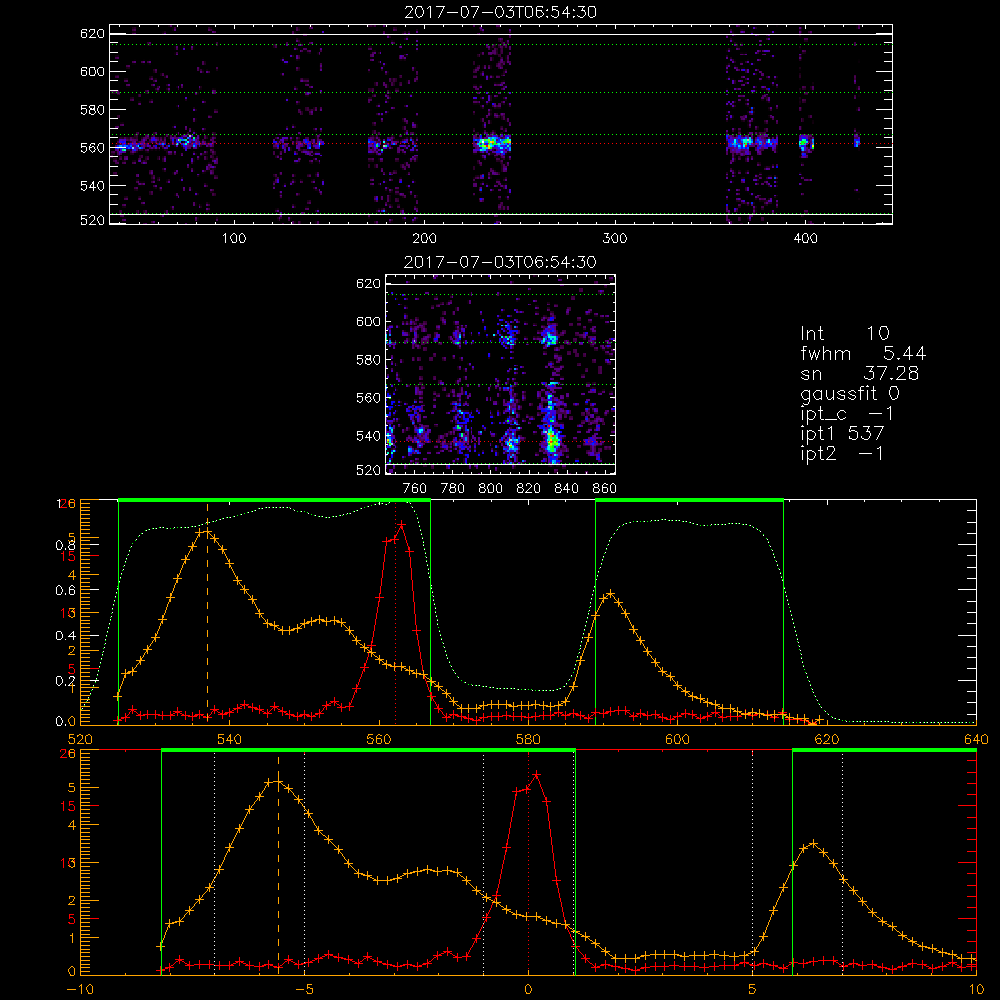Image resolution: width=1000 pixels, height=1000 pixels.
Task: Click brightest spot near 832 in middle panel
Action: pos(552,439)
